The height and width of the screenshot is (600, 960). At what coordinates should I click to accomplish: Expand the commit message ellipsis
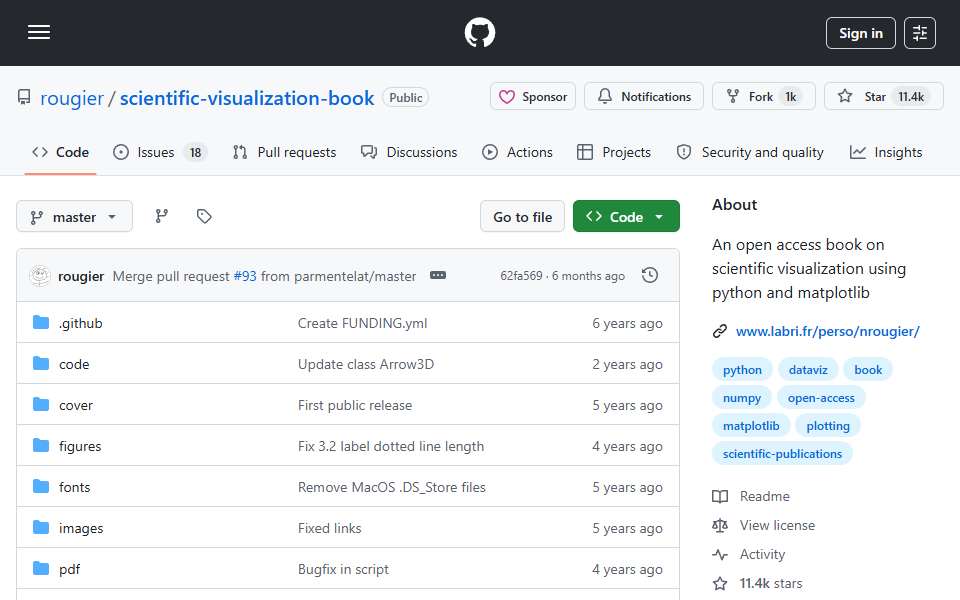(438, 276)
